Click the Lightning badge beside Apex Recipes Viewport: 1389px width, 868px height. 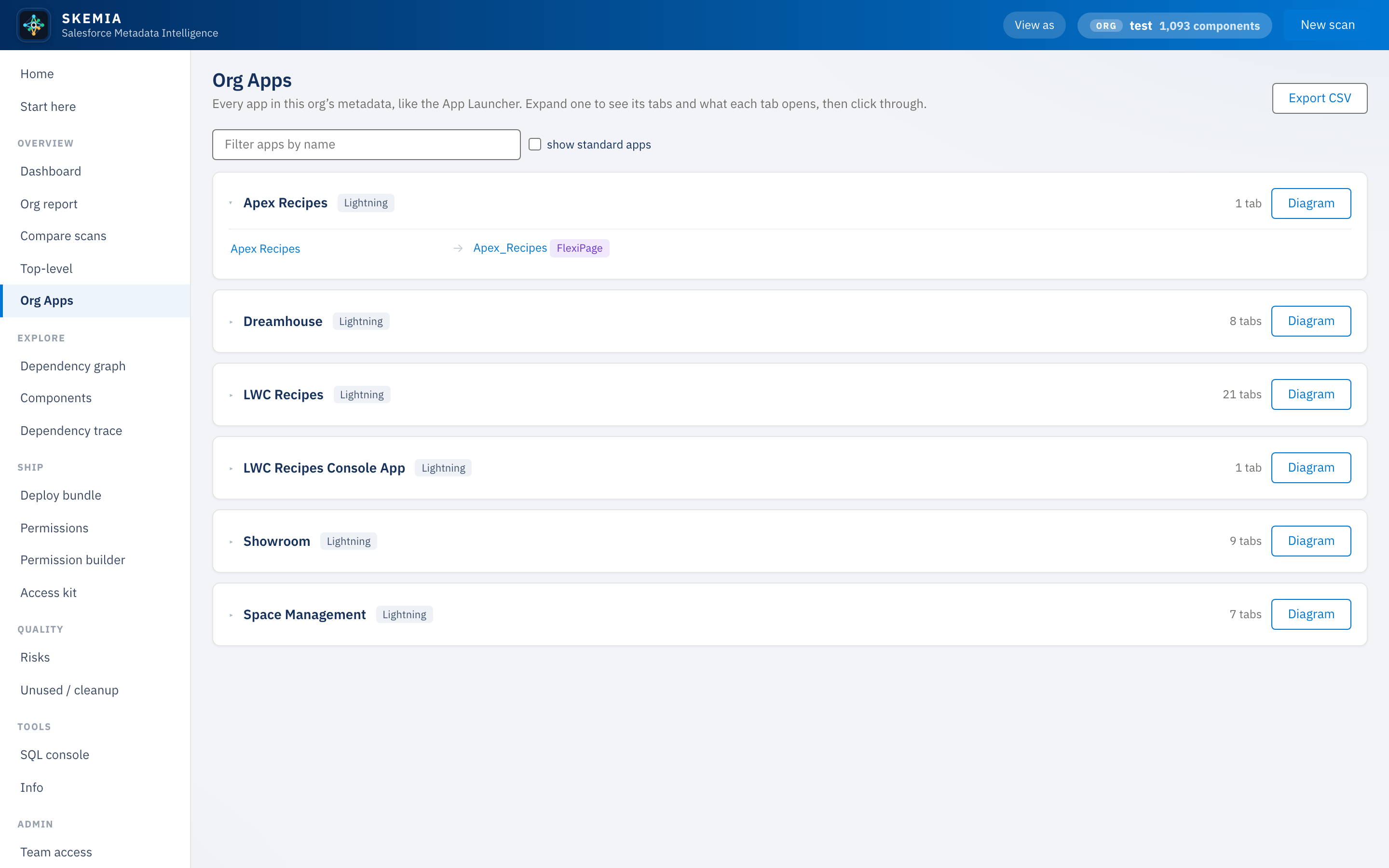click(366, 203)
